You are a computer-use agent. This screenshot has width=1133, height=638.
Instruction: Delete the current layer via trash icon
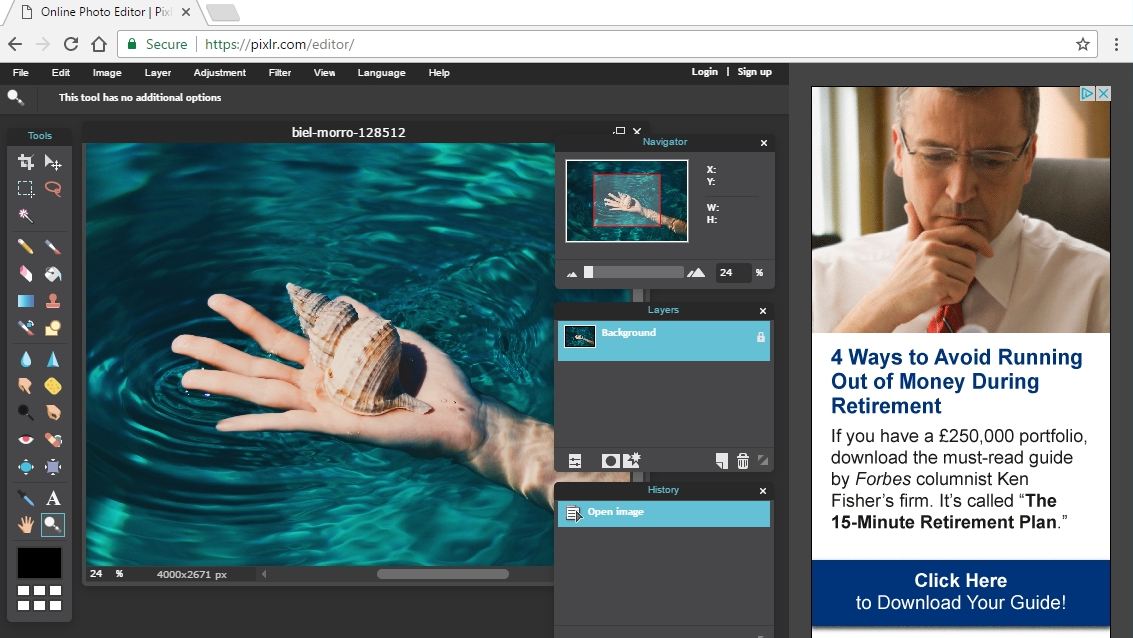[742, 460]
